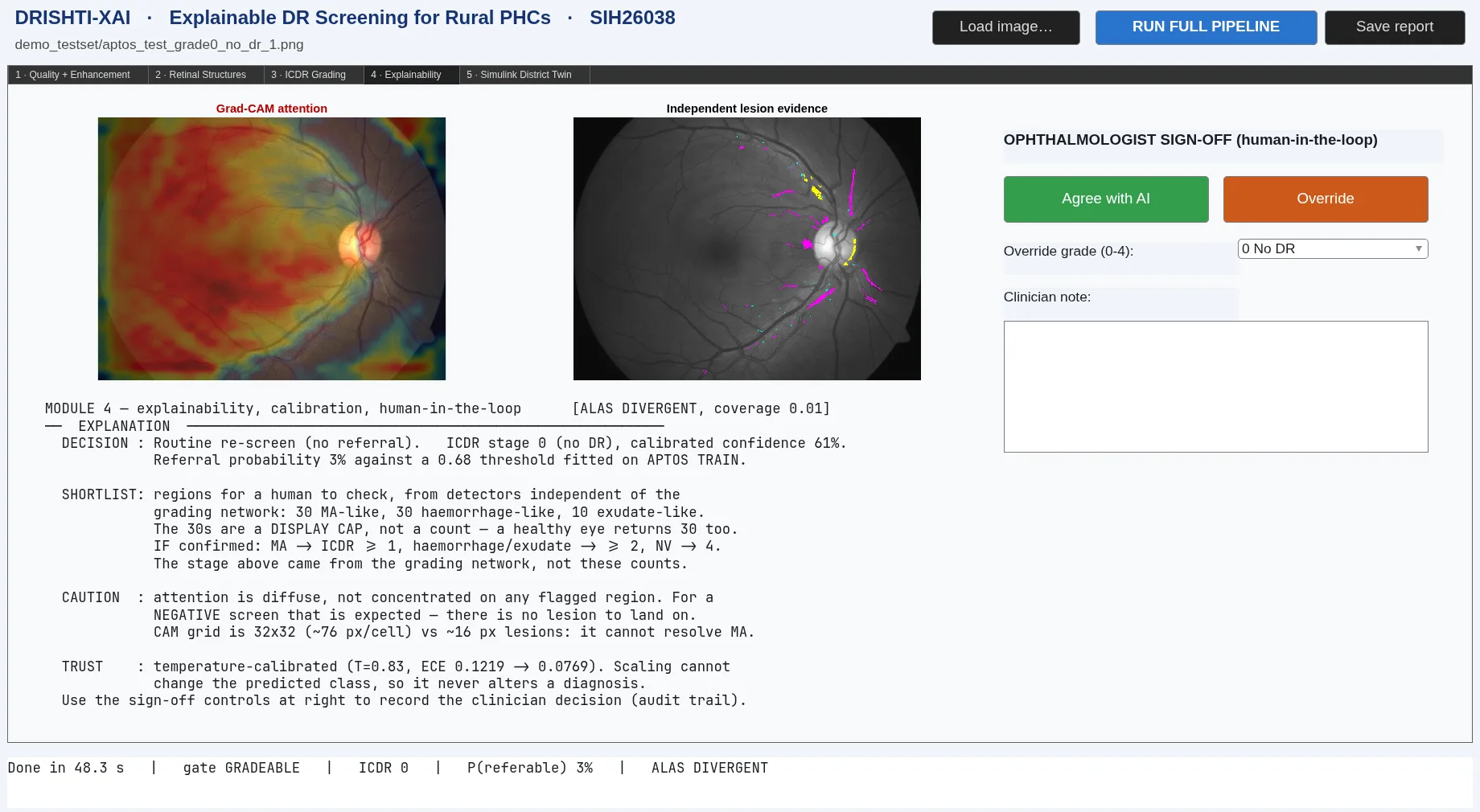Viewport: 1480px width, 812px height.
Task: Click the Grad-CAM attention heatmap image
Action: pyautogui.click(x=272, y=248)
